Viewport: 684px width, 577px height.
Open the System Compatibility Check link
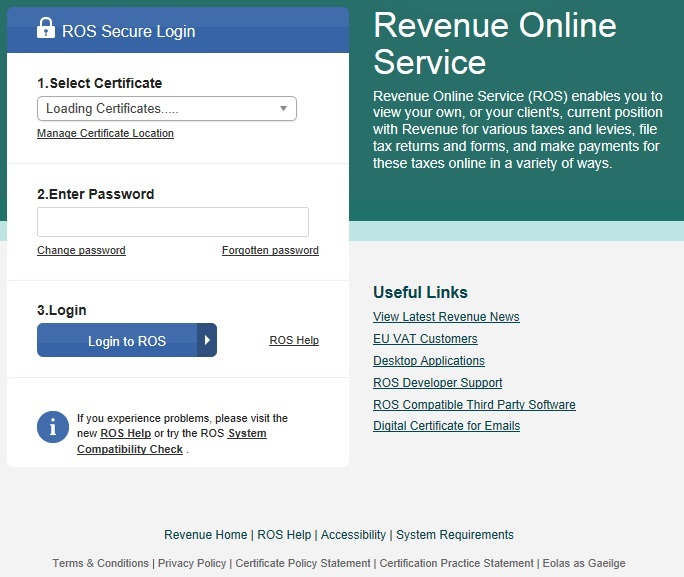click(171, 441)
